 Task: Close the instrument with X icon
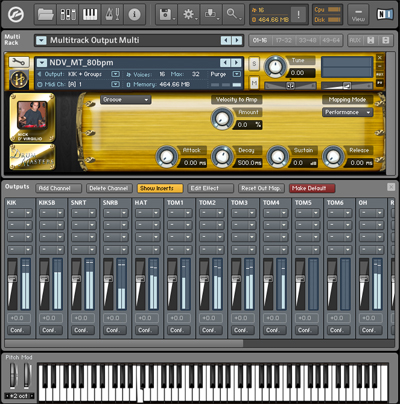click(x=380, y=58)
